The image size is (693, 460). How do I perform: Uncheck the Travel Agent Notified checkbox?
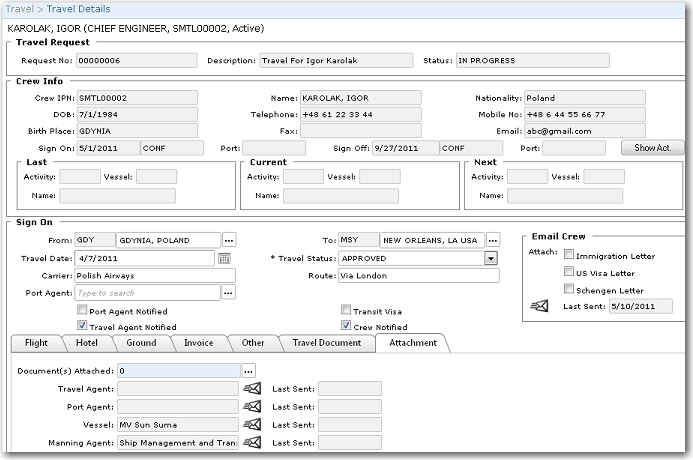(x=82, y=326)
